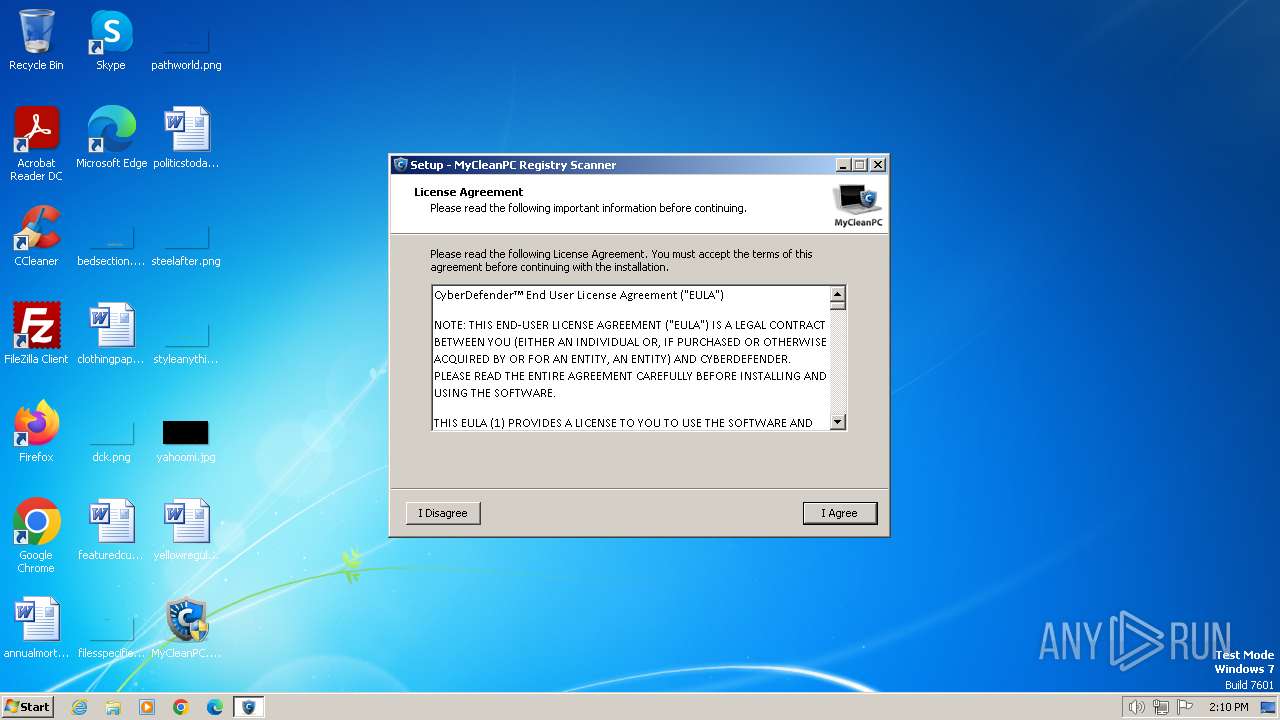1280x720 pixels.
Task: Decline the license with I Disagree
Action: point(443,513)
